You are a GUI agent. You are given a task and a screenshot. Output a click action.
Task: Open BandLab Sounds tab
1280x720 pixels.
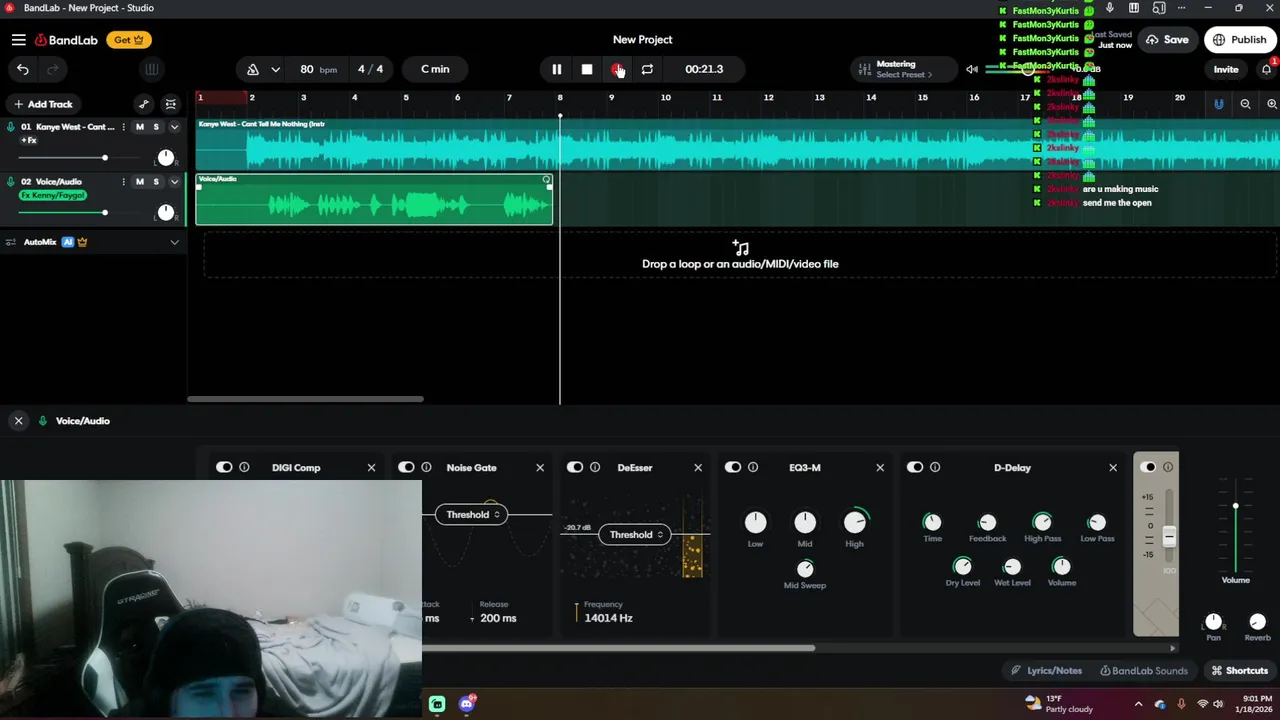click(1144, 671)
